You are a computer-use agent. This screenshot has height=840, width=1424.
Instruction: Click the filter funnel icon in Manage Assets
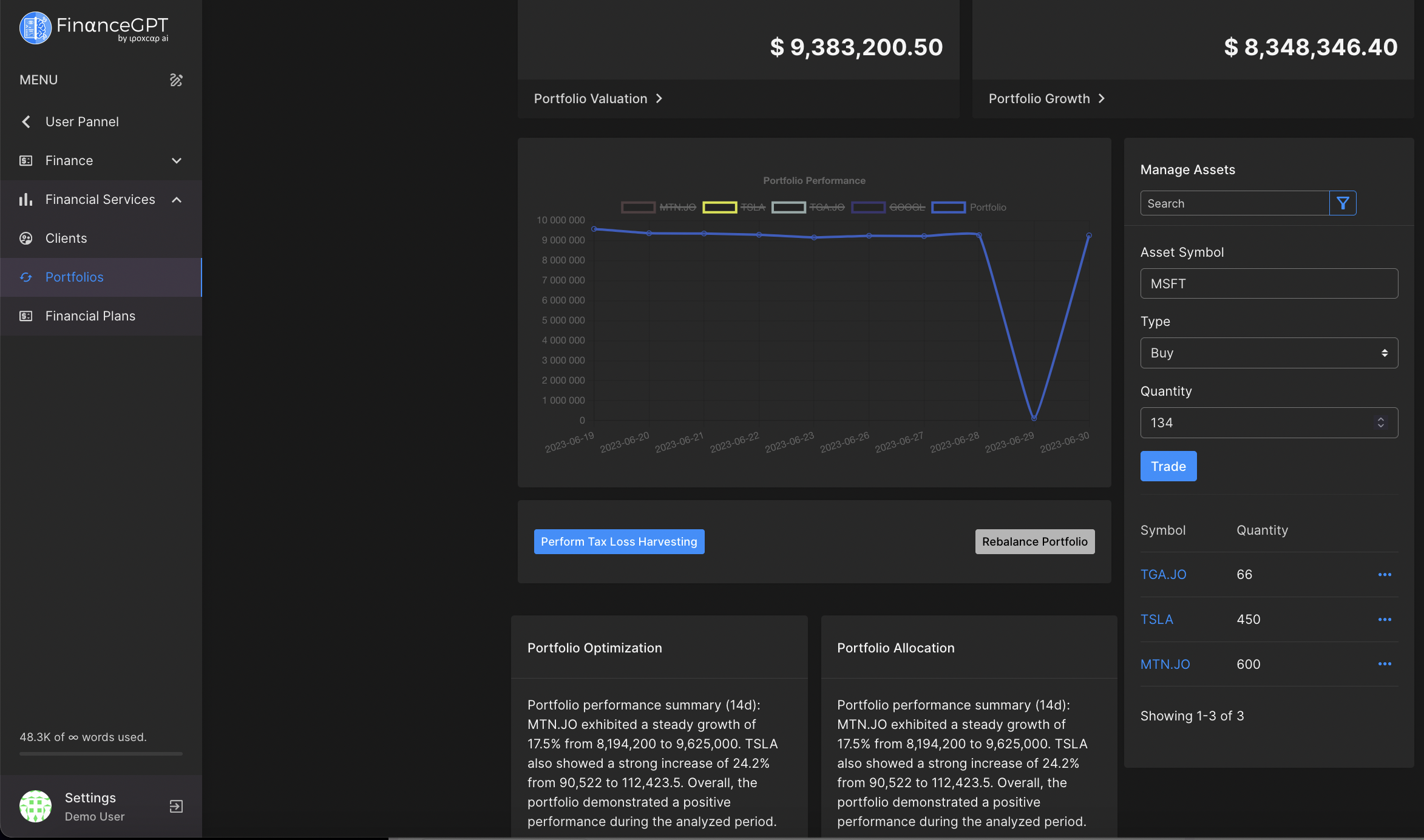pyautogui.click(x=1343, y=203)
